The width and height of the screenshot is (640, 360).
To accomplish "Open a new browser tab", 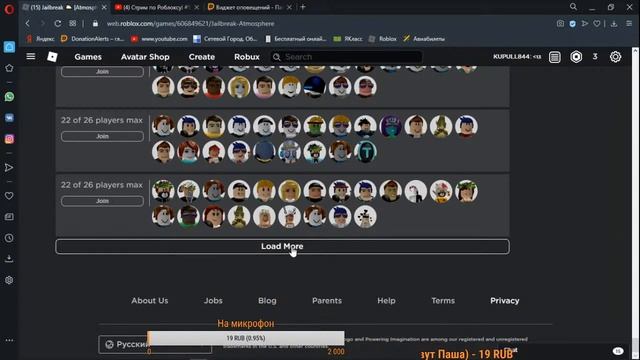I will click(x=303, y=7).
